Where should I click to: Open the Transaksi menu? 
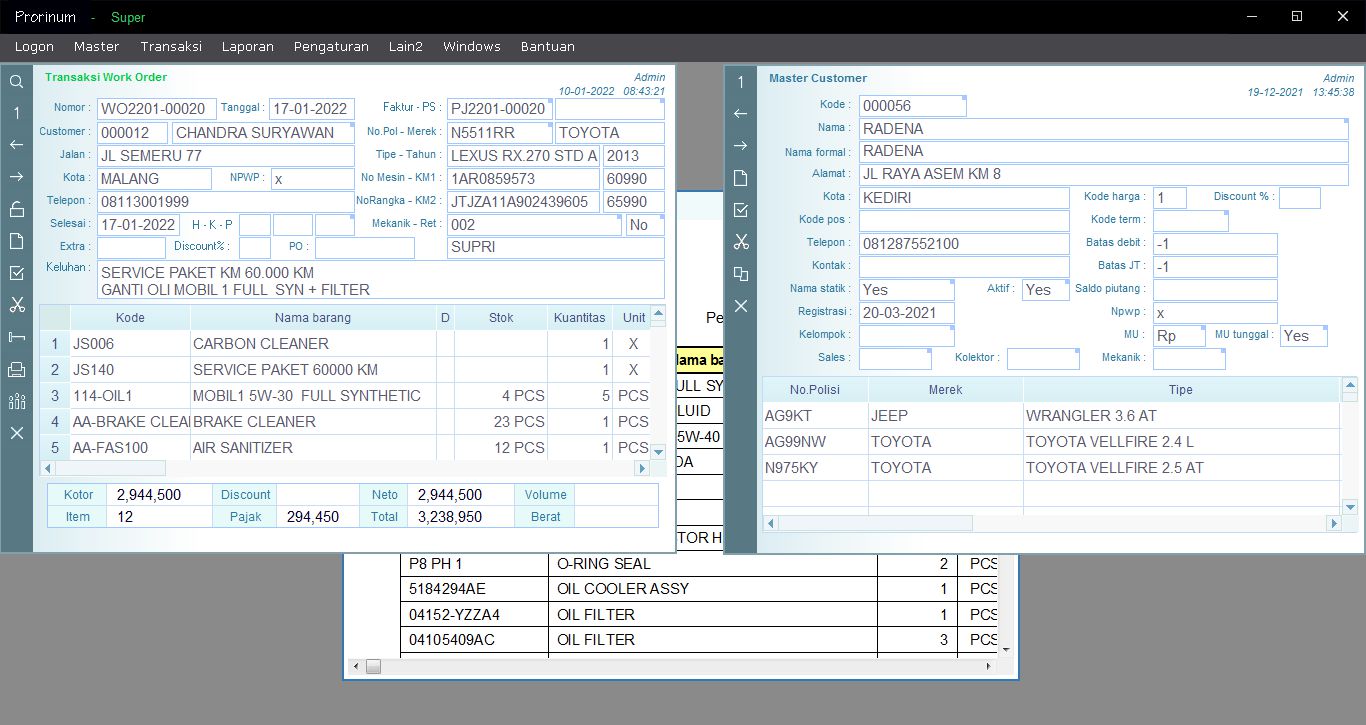pos(171,47)
